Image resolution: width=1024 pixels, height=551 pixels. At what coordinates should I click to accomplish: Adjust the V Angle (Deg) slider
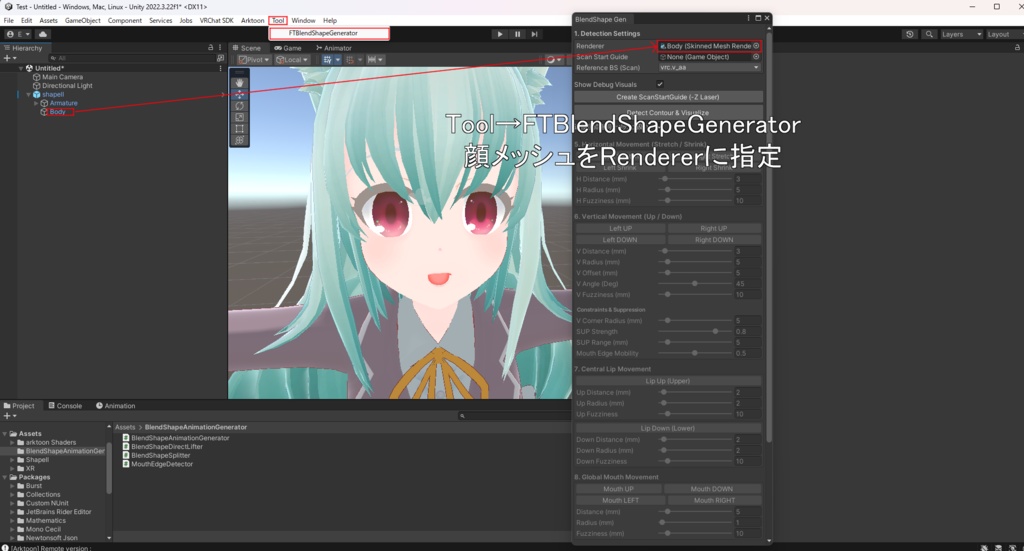[695, 283]
